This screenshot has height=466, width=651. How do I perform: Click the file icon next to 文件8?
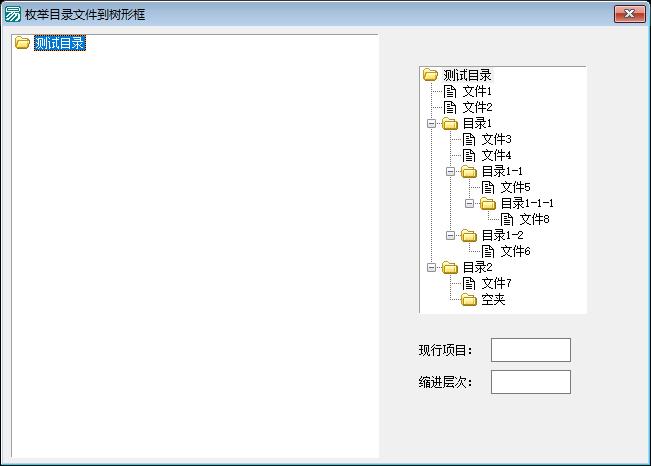pos(507,219)
